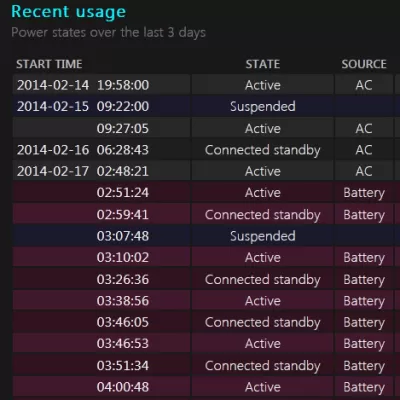
Task: Select the 03:46:53 timestamp
Action: (123, 344)
